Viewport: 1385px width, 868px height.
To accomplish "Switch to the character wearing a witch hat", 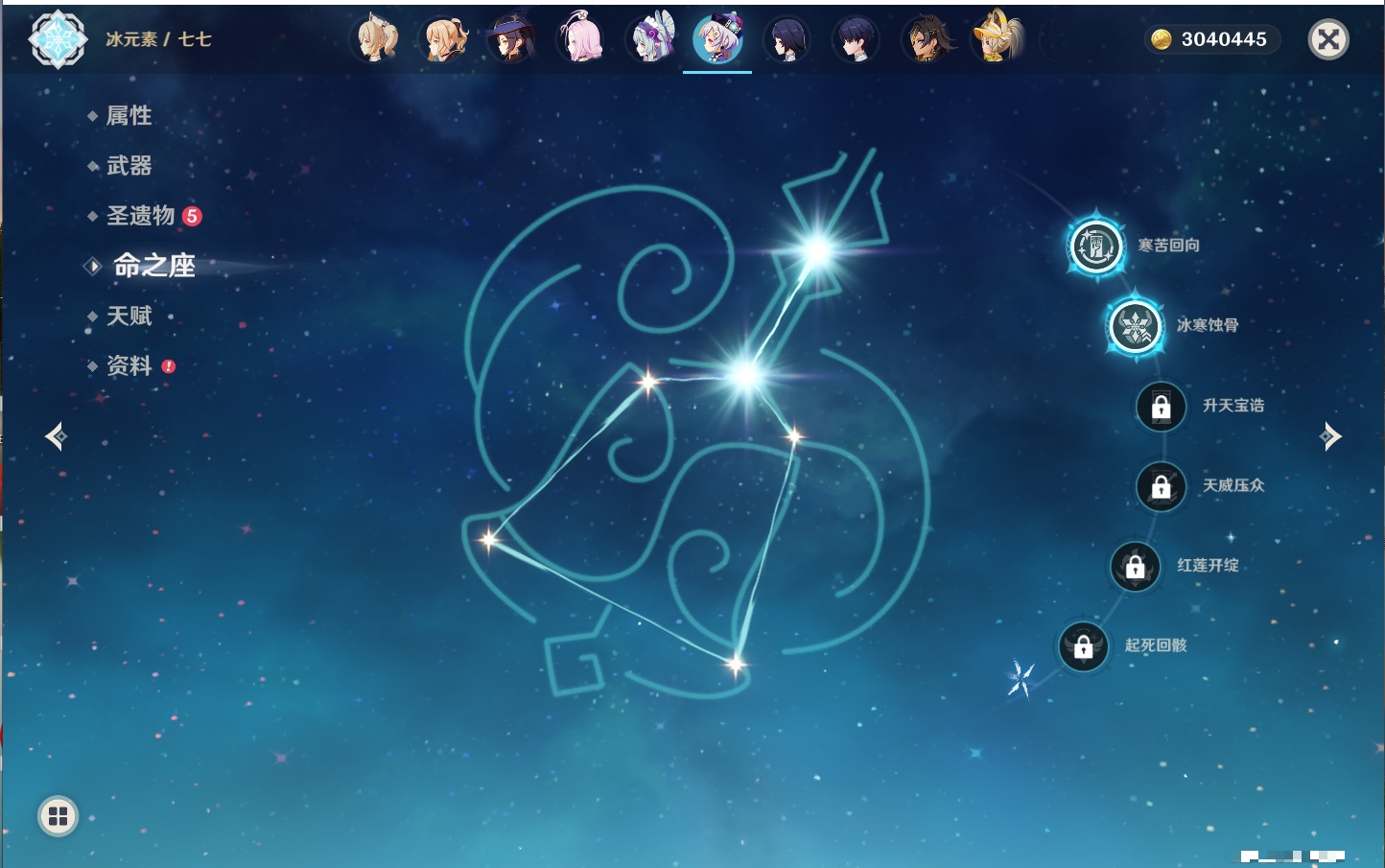I will tap(512, 39).
